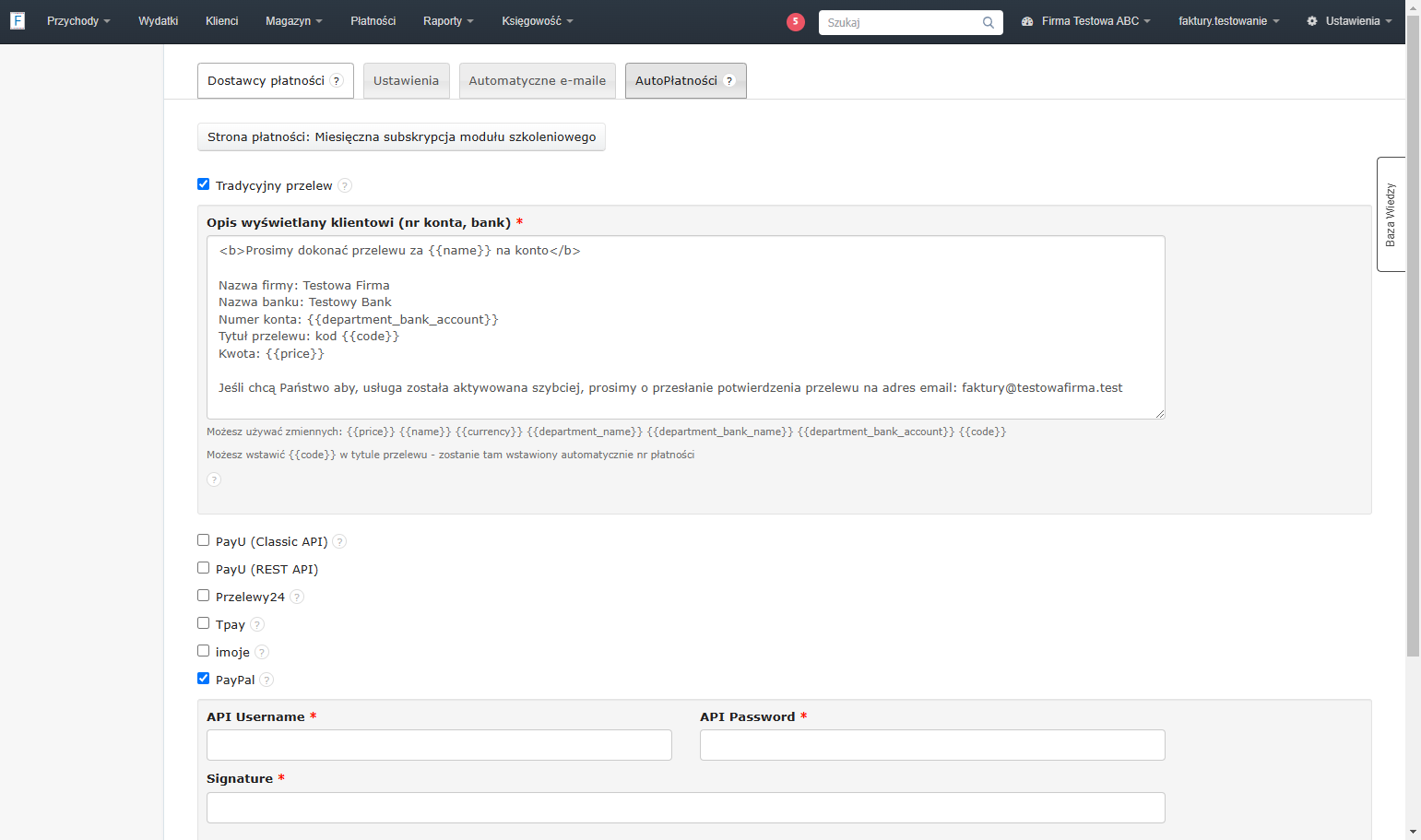
Task: Click the scrollbar down arrow
Action: (1413, 833)
